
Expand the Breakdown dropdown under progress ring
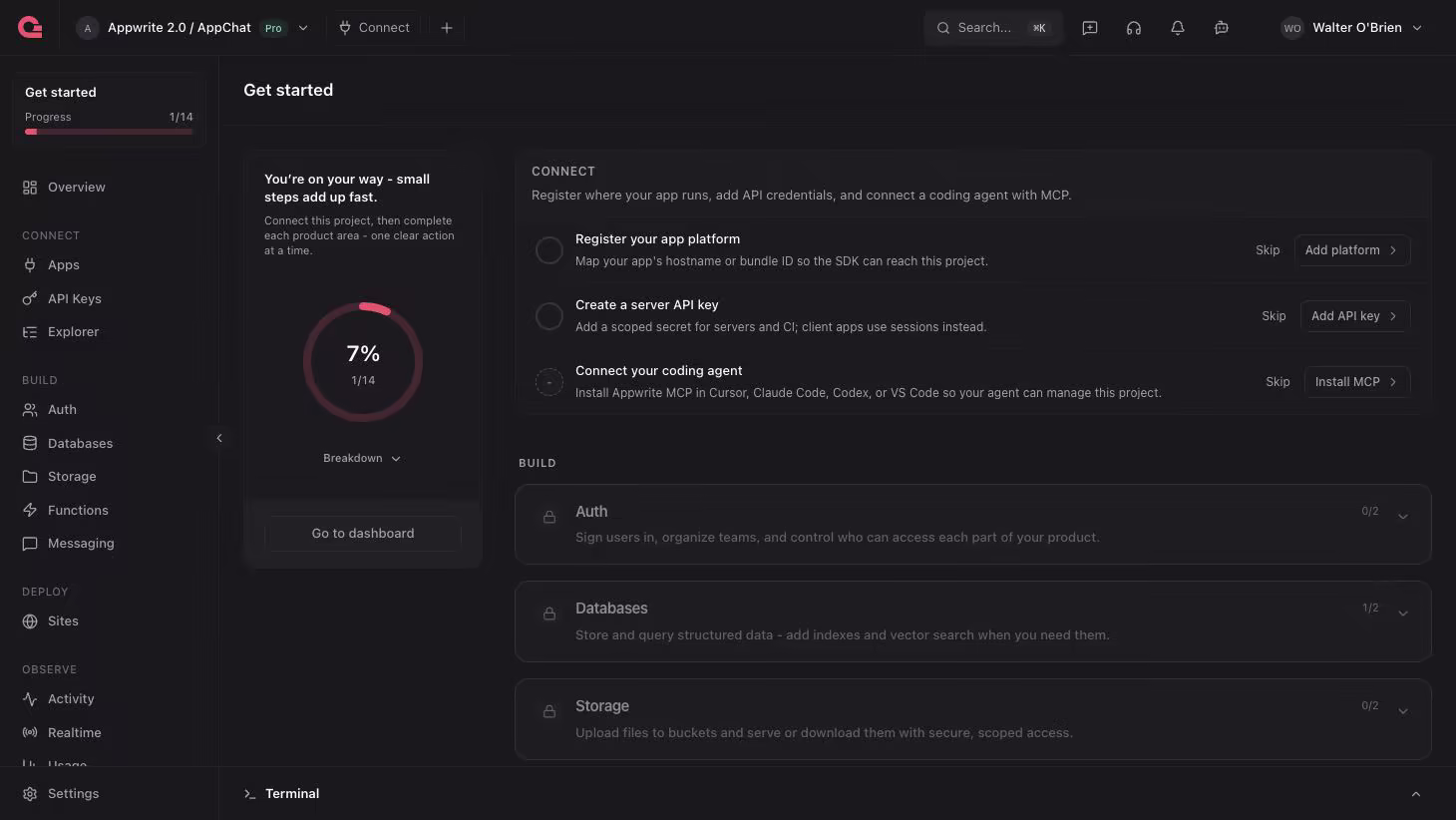click(x=362, y=459)
